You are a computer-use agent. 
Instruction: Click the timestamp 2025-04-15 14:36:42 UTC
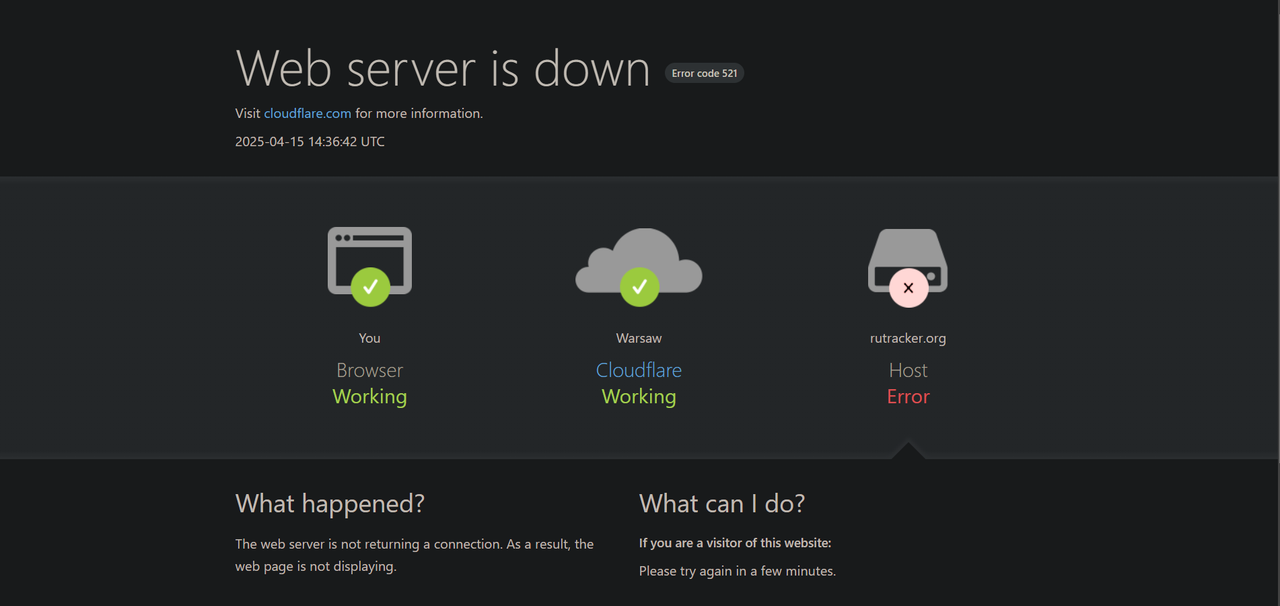click(310, 141)
